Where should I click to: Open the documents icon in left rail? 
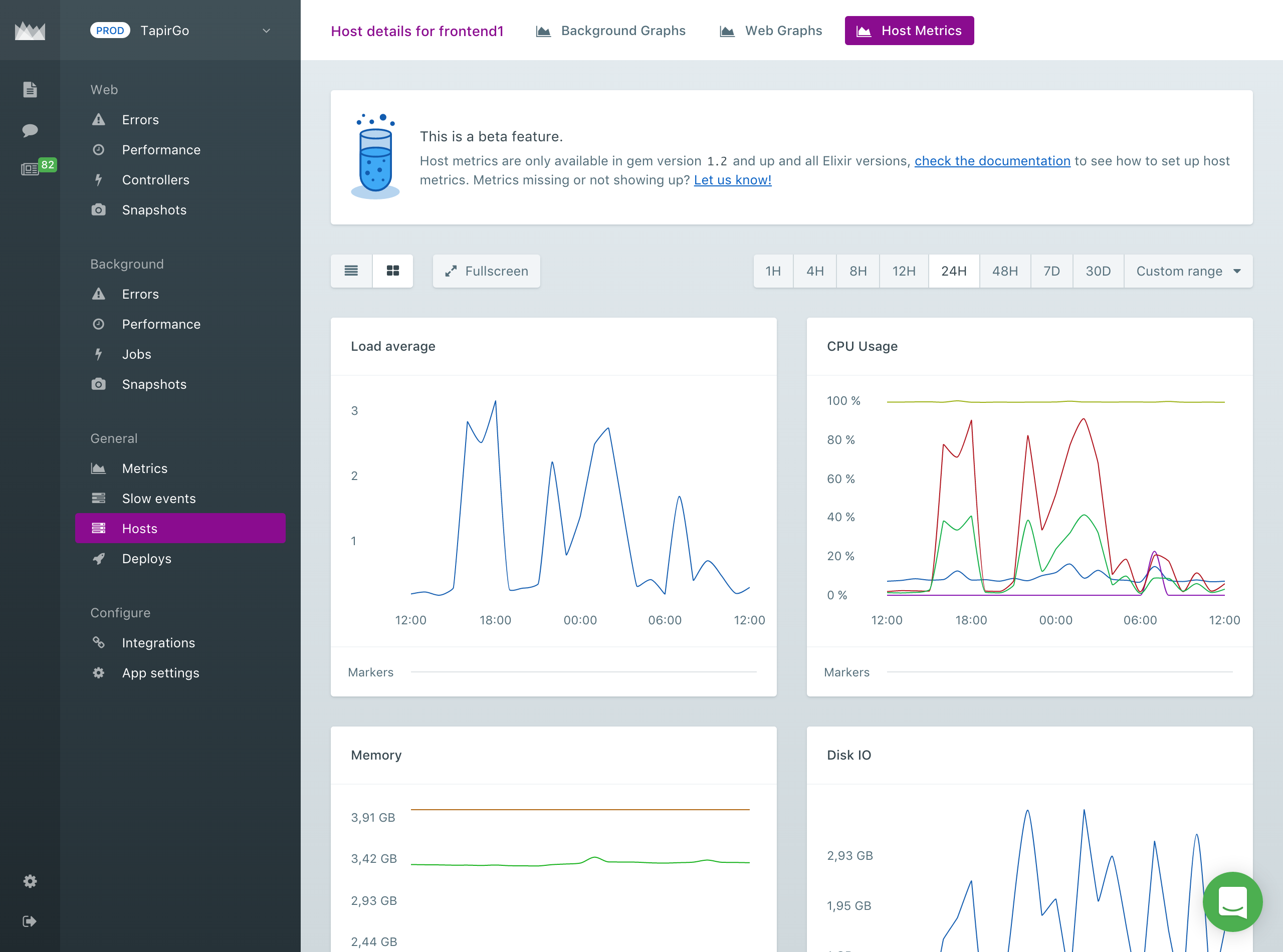(30, 89)
